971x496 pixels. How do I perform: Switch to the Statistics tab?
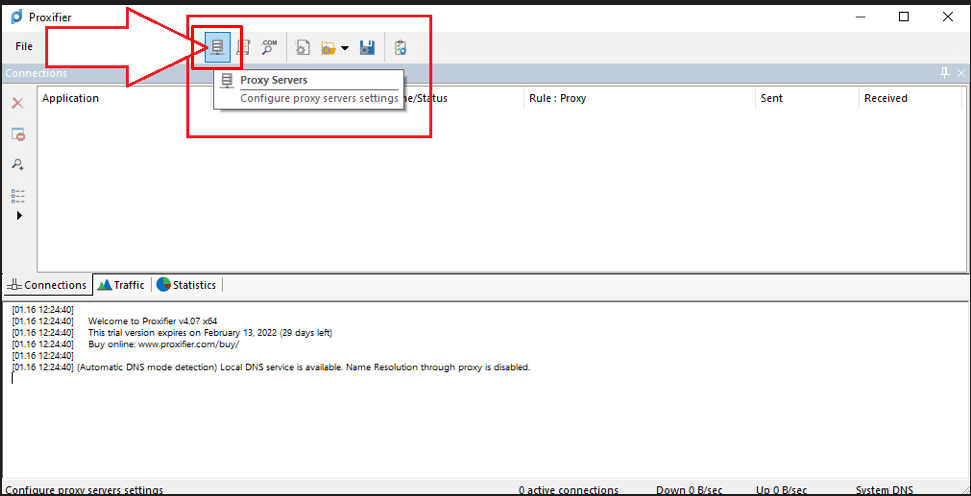tap(186, 285)
